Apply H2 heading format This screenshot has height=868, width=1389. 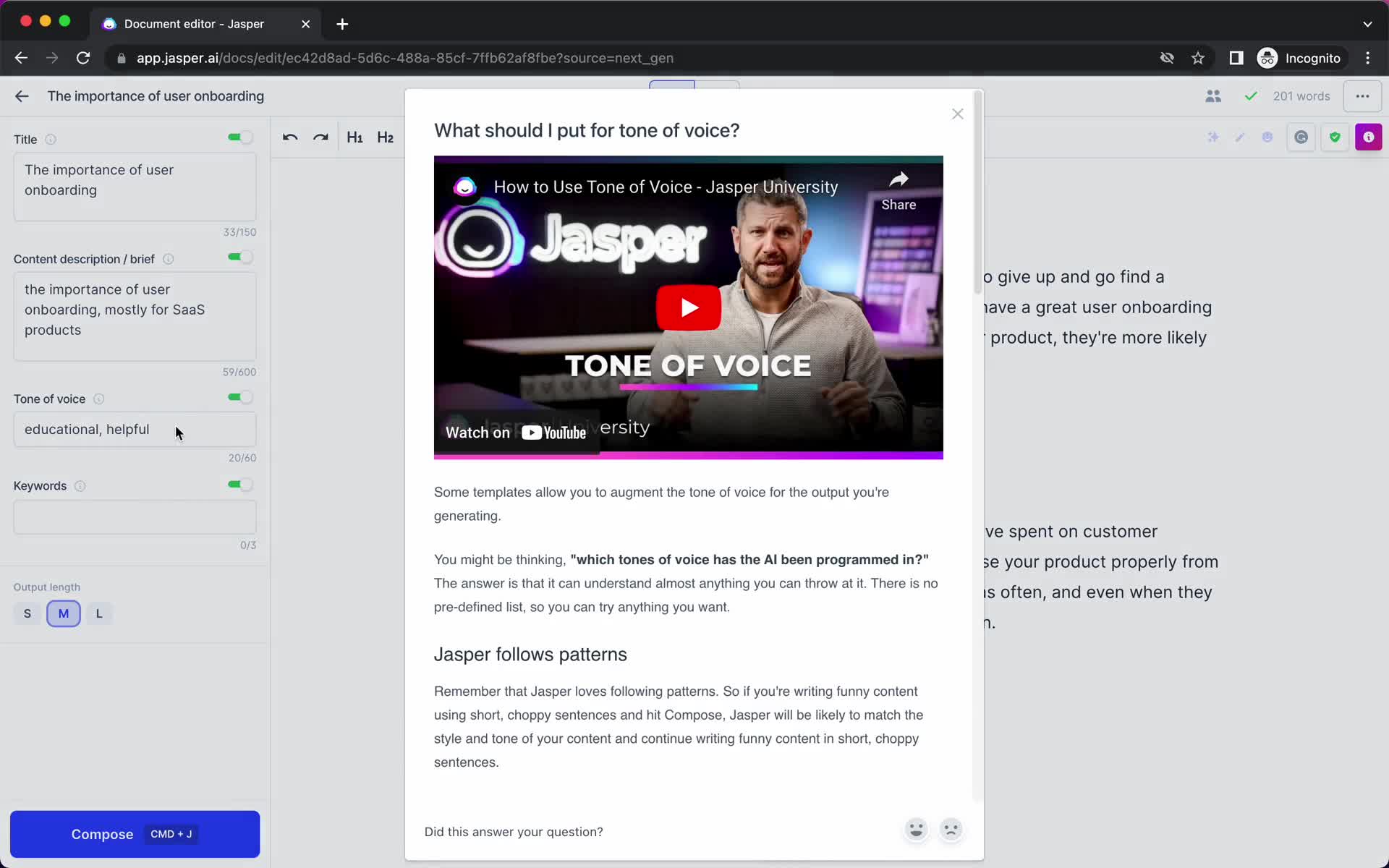[x=385, y=137]
